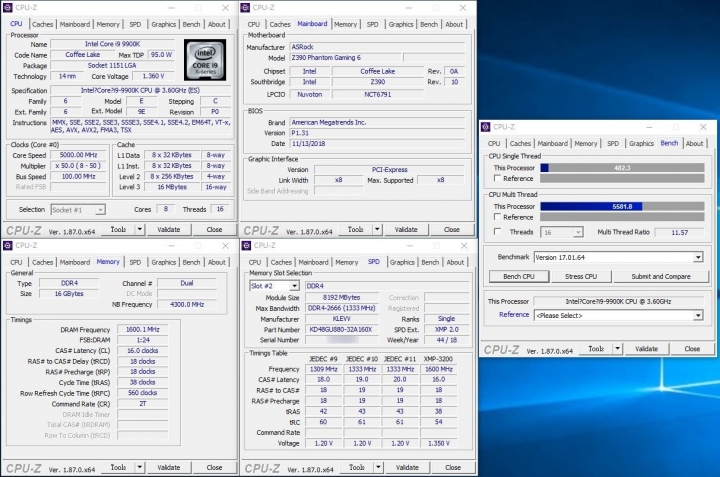Click the Intel Core i9 logo image

tap(205, 60)
